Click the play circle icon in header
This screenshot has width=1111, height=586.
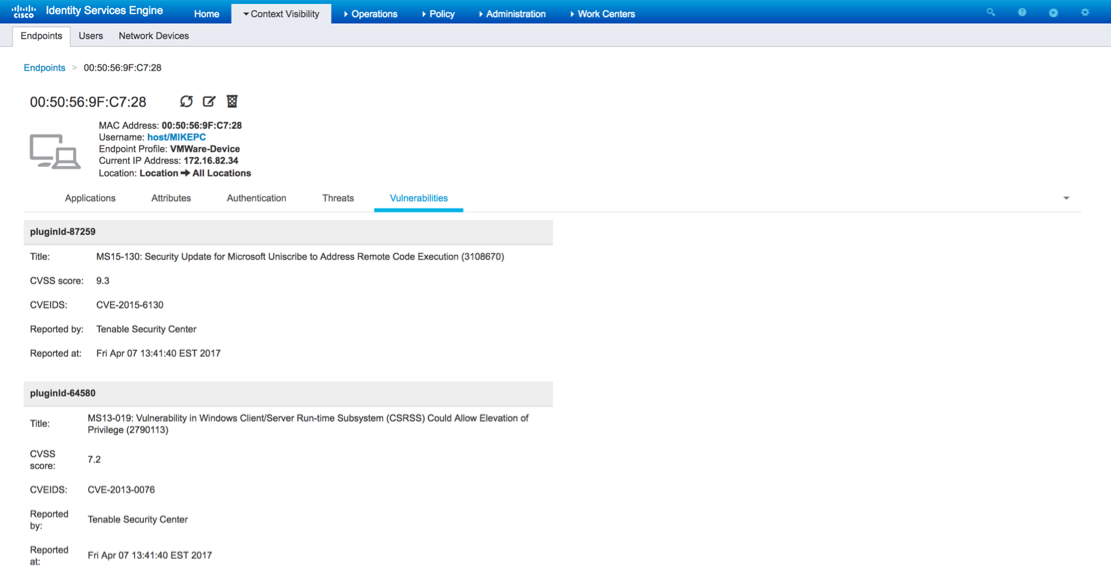point(1054,12)
